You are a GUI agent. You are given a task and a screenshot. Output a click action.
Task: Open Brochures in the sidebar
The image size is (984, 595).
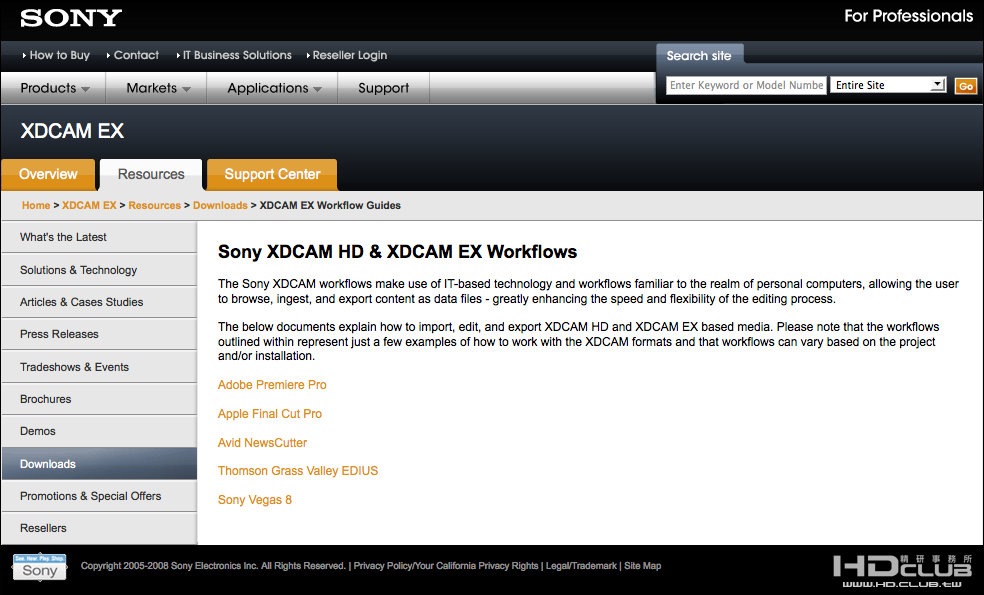pyautogui.click(x=99, y=399)
